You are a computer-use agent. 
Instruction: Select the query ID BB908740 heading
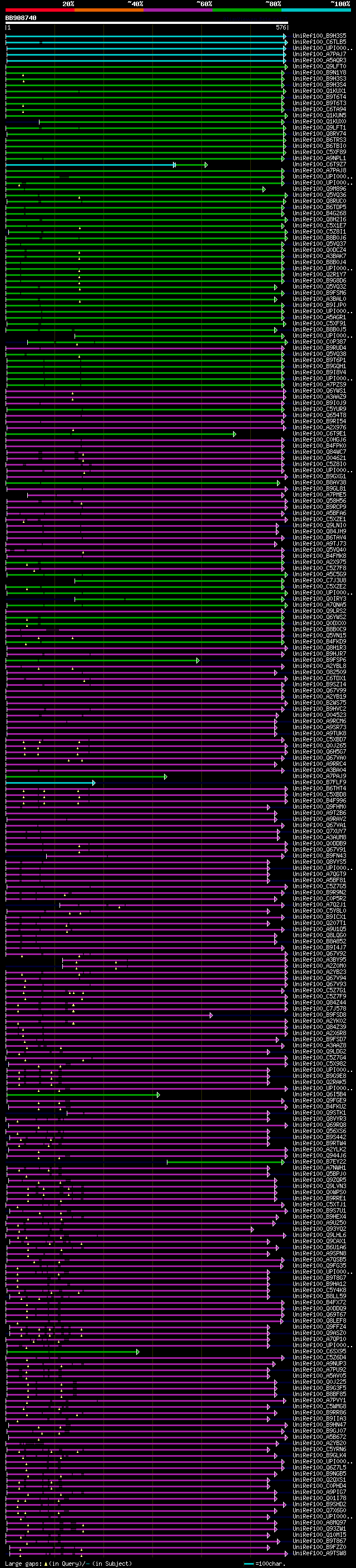(x=21, y=18)
